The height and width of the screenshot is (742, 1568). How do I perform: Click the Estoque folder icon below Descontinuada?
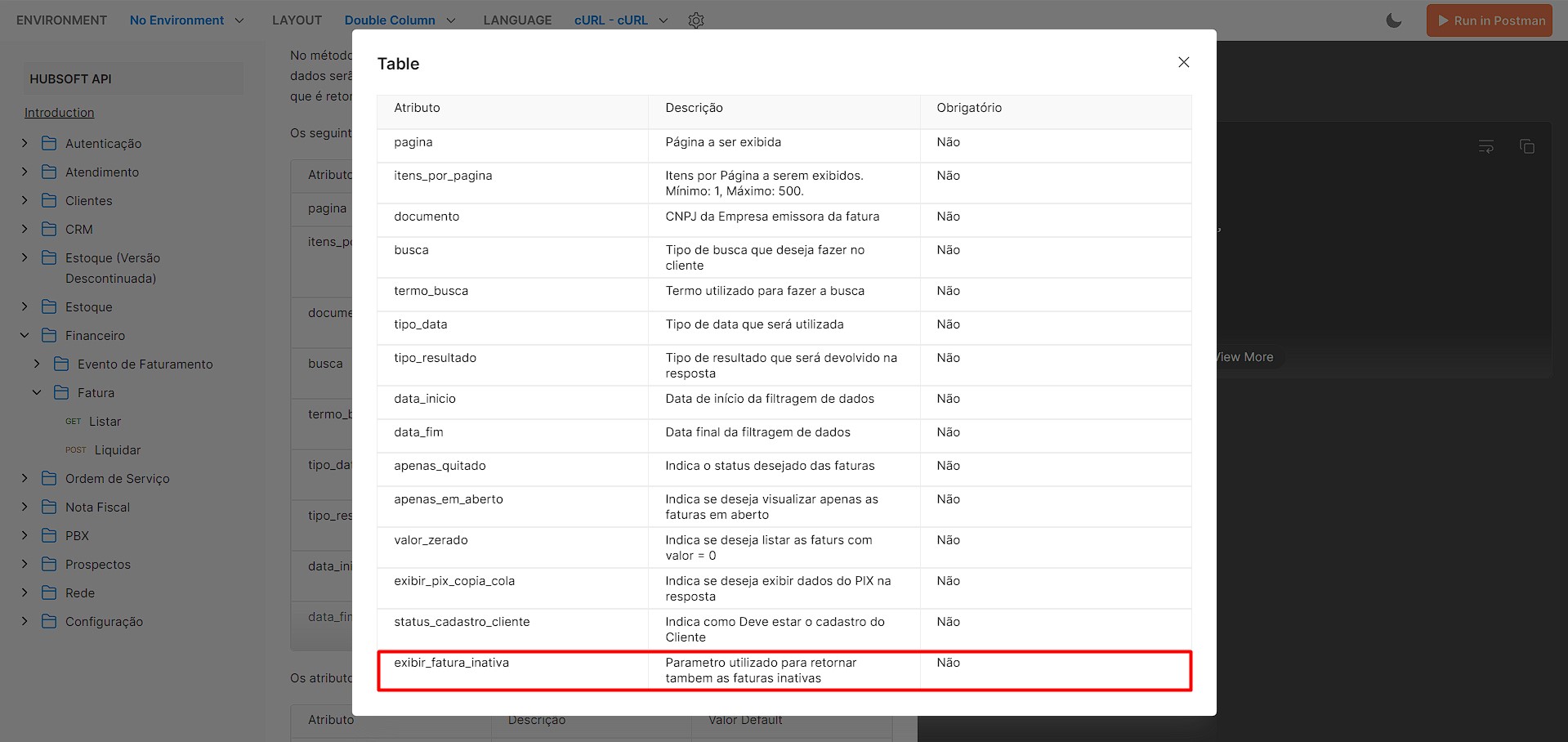point(49,306)
